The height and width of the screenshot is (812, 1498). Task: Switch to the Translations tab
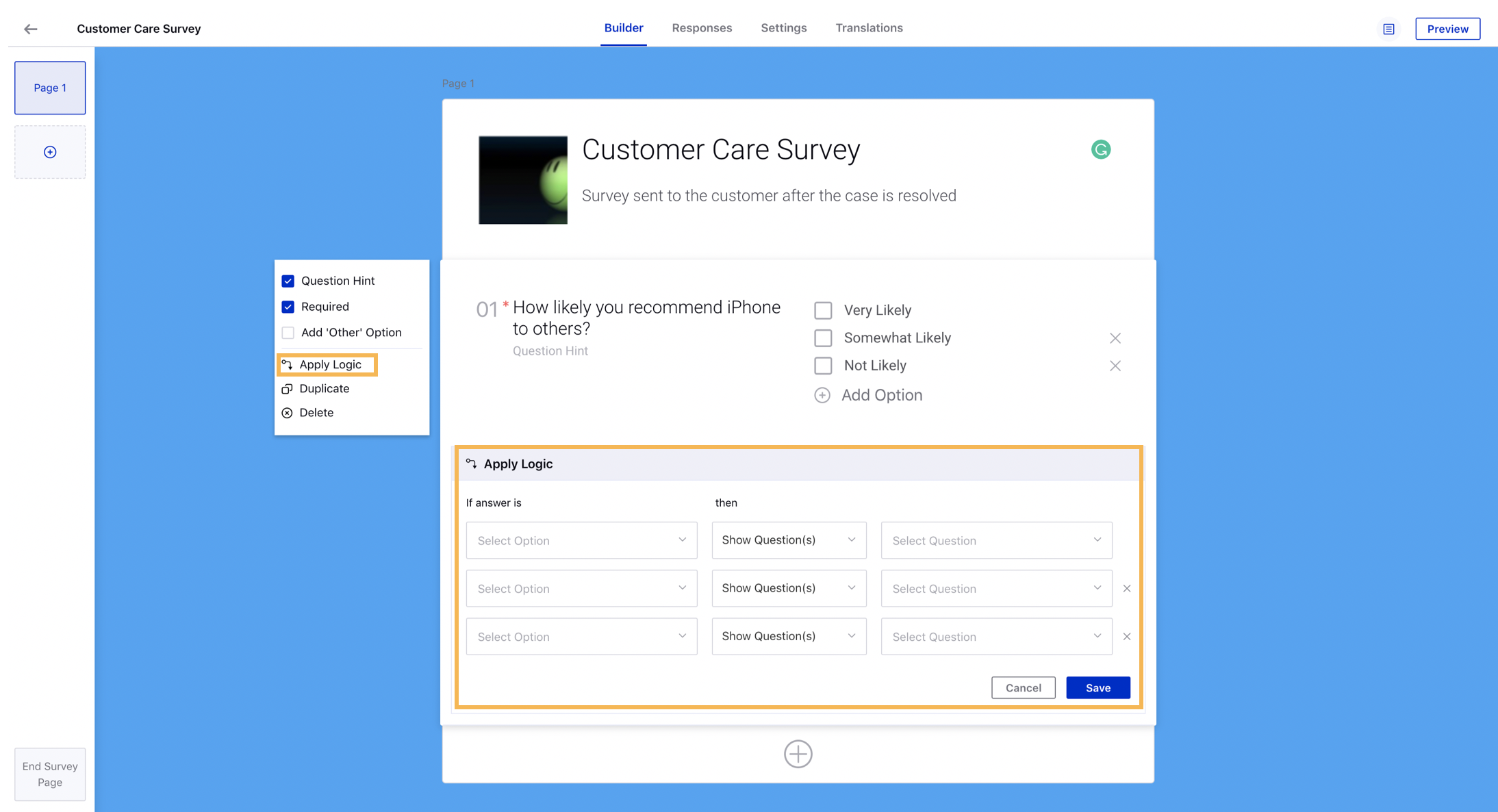(868, 28)
